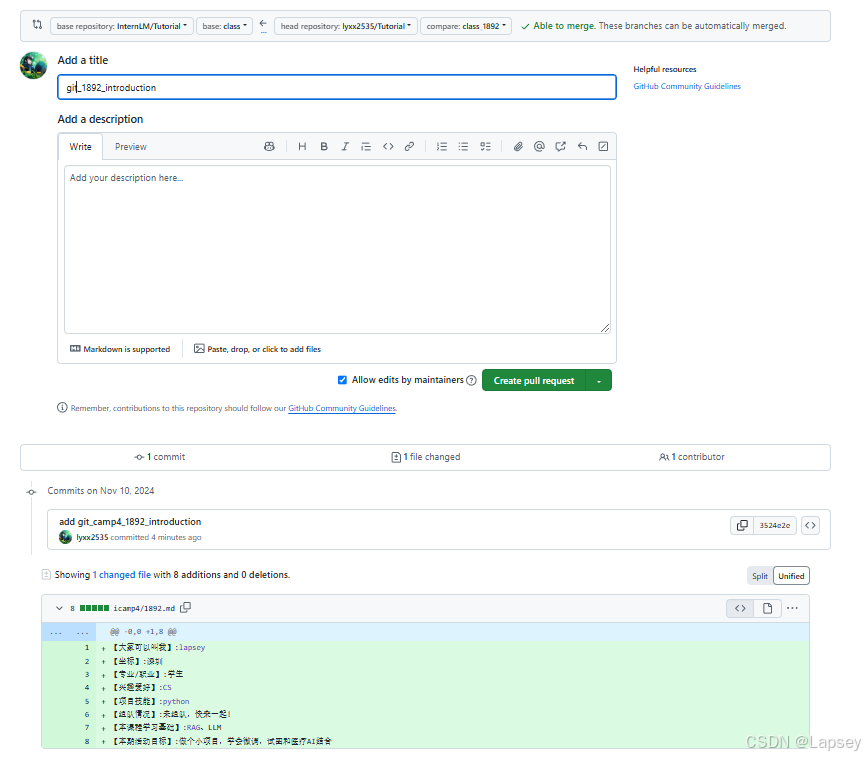This screenshot has width=865, height=757.
Task: Toggle Allow edits by maintainers checkbox
Action: point(342,380)
